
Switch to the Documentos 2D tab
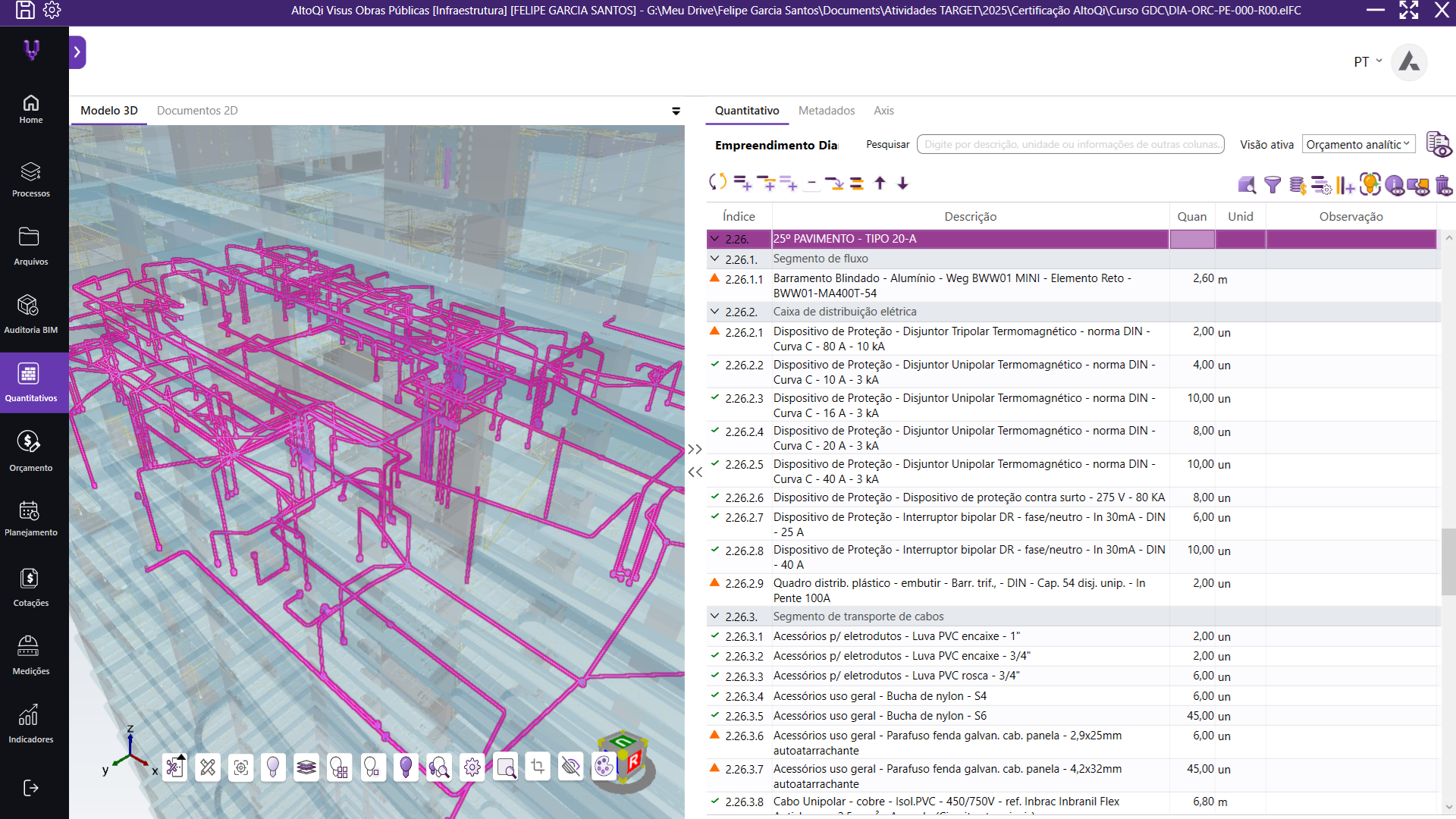197,111
